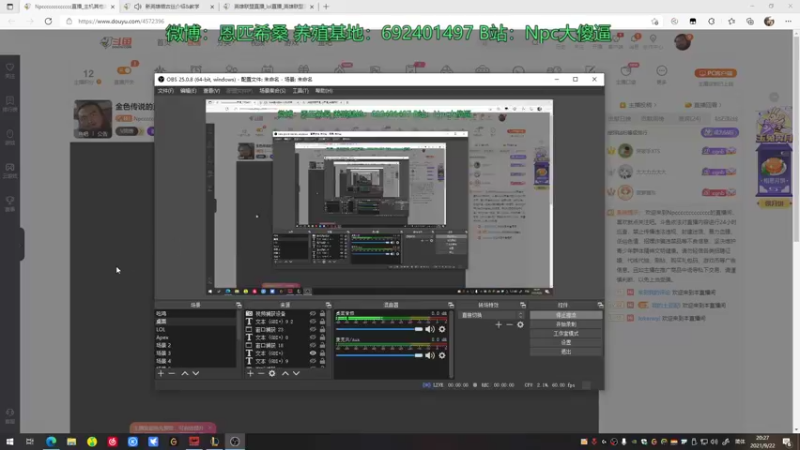
Task: Open Microsoft Edge from the taskbar
Action: coord(51,442)
